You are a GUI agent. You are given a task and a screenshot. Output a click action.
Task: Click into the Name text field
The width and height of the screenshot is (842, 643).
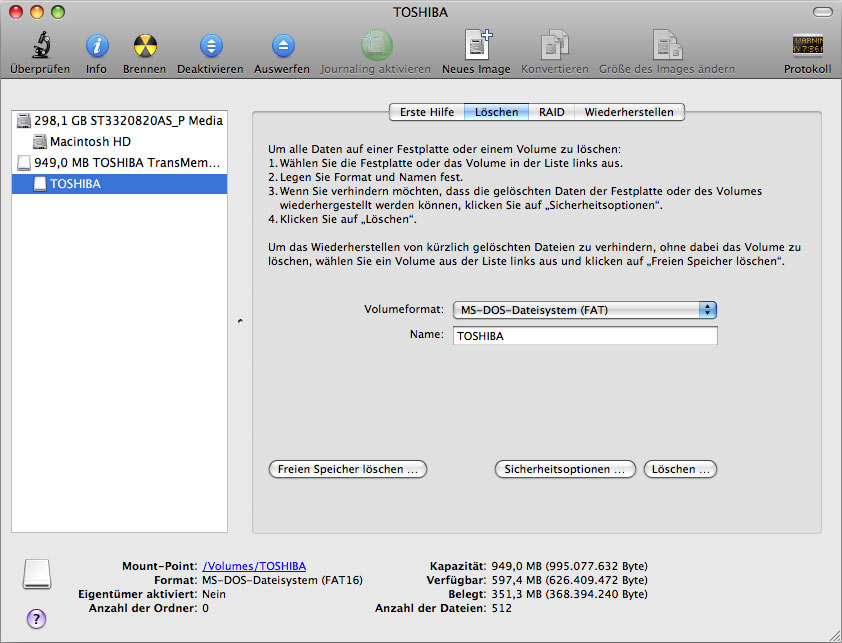coord(585,337)
